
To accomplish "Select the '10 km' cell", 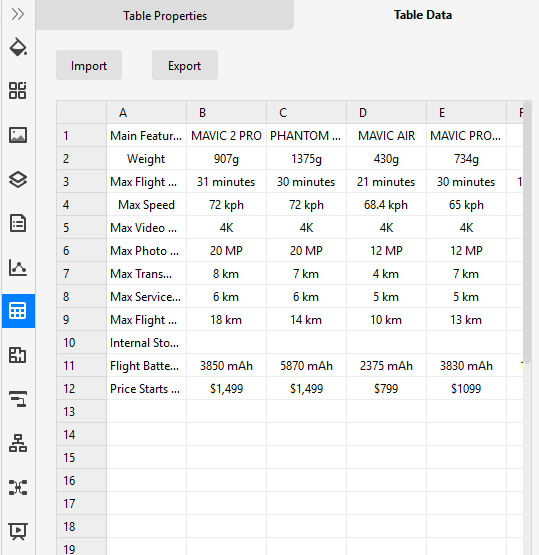I will (386, 320).
